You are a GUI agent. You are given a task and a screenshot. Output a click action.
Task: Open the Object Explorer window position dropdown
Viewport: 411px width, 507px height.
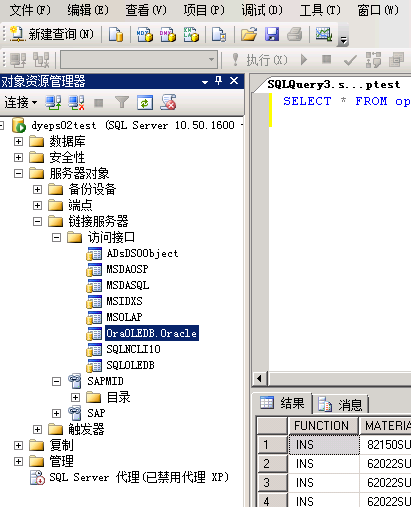(205, 82)
